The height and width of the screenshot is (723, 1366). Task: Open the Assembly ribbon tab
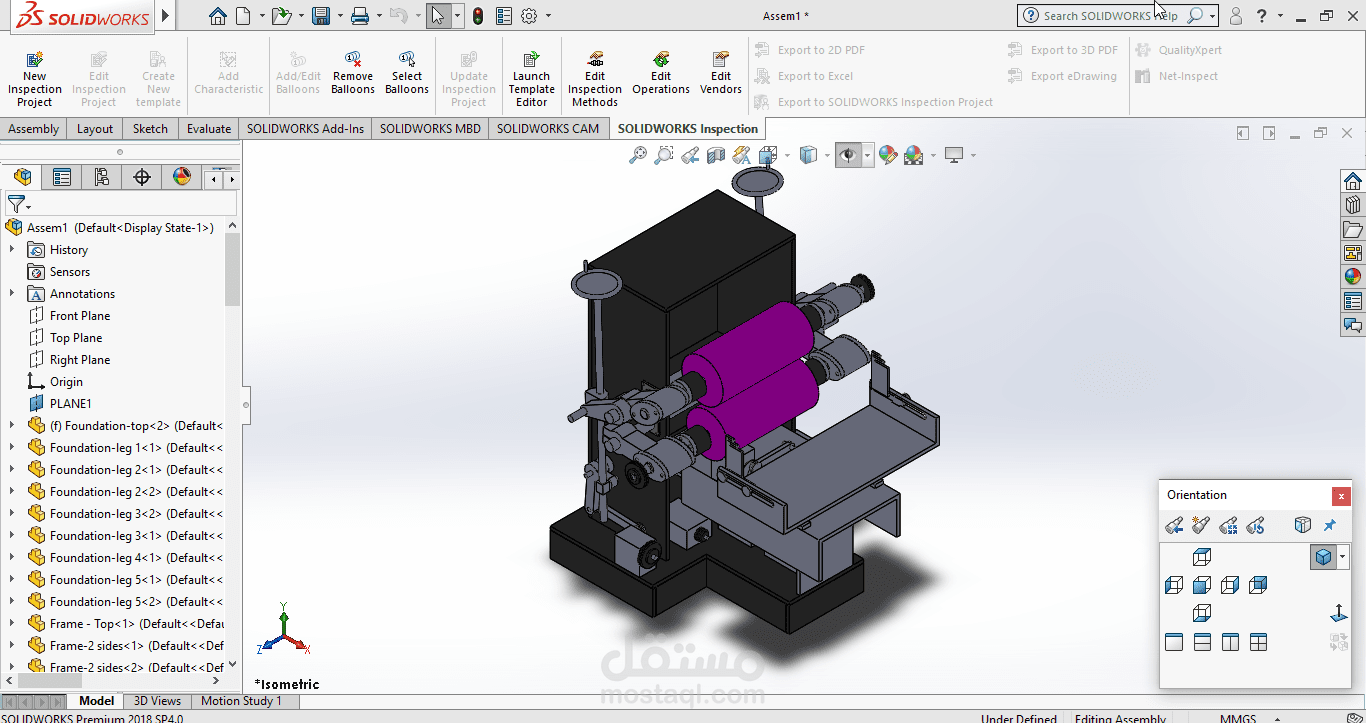pos(34,128)
